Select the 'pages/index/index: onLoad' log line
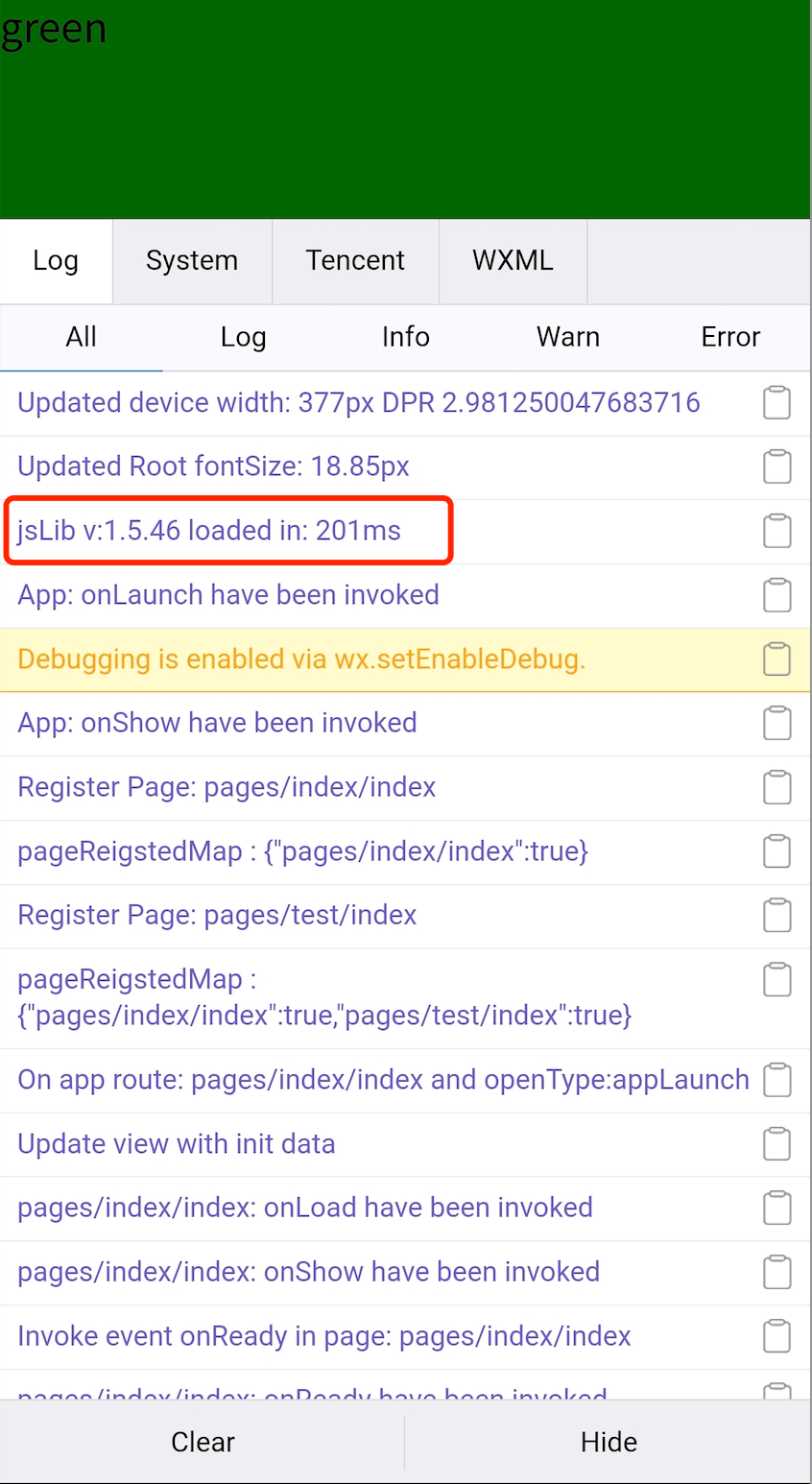This screenshot has width=812, height=1484. coord(305,1208)
